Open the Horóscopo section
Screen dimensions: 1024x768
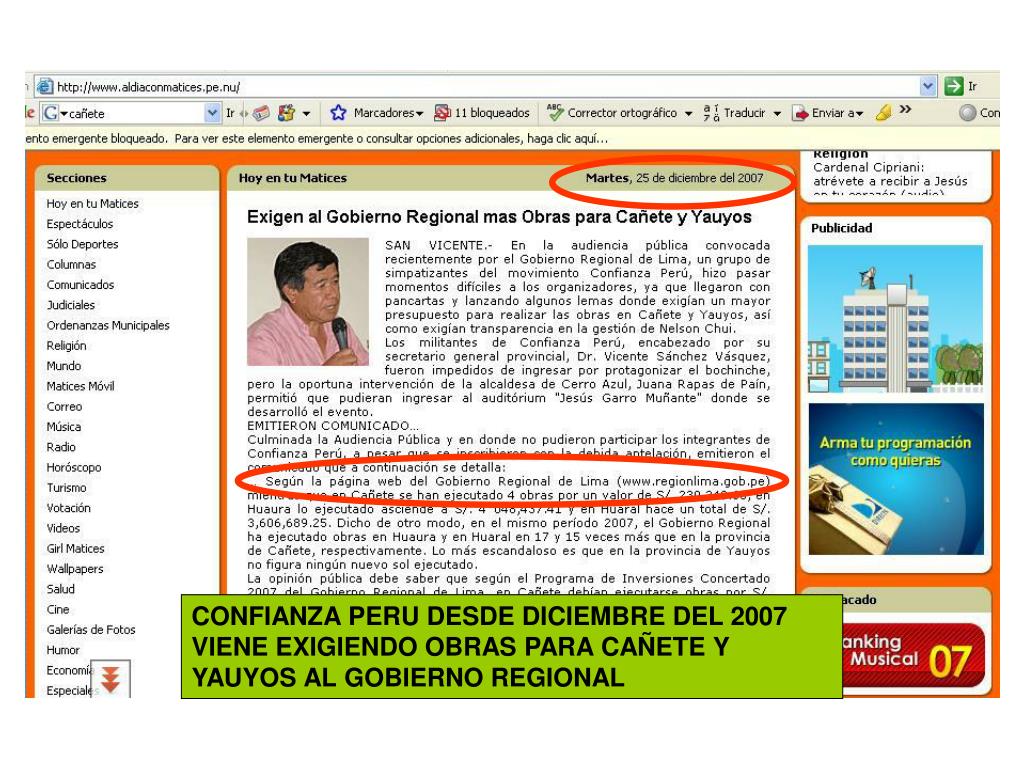pyautogui.click(x=74, y=468)
